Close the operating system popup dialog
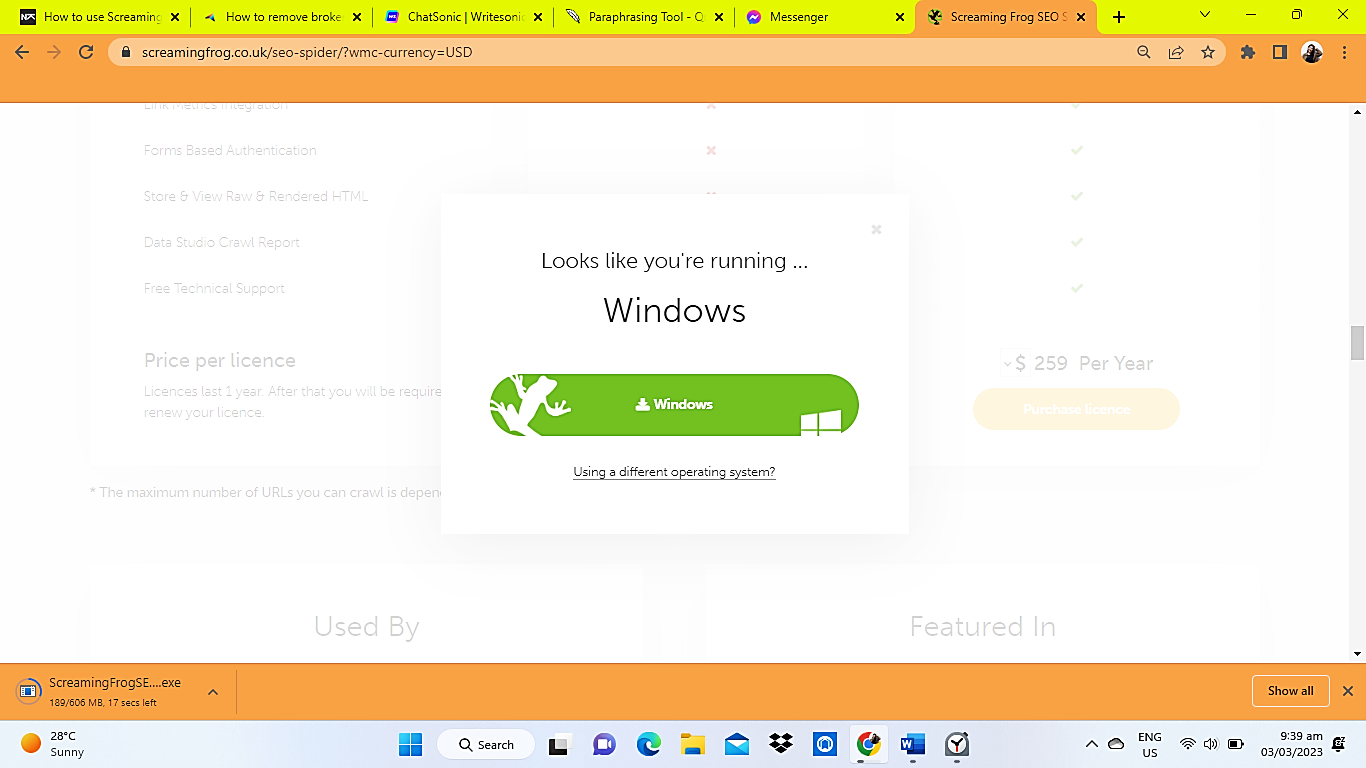Screen dimensions: 1366x768 pos(876,229)
